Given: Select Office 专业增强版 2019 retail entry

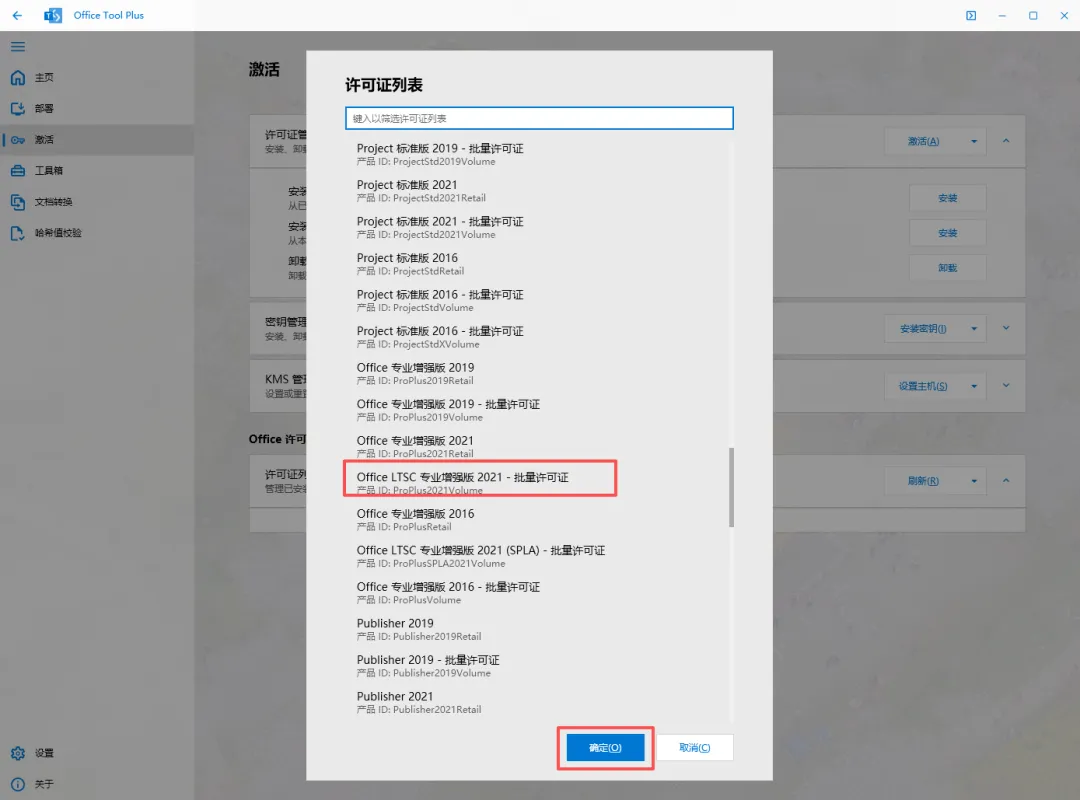Looking at the screenshot, I should coord(539,373).
